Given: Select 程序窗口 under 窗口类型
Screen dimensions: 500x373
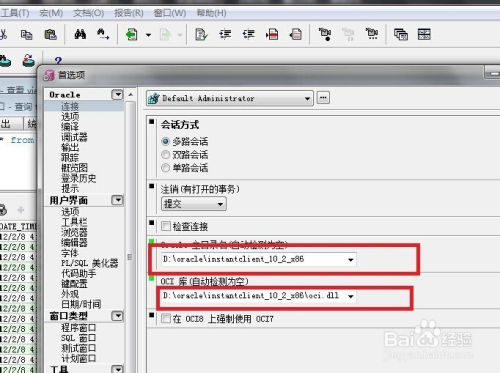Looking at the screenshot, I should coord(78,328).
